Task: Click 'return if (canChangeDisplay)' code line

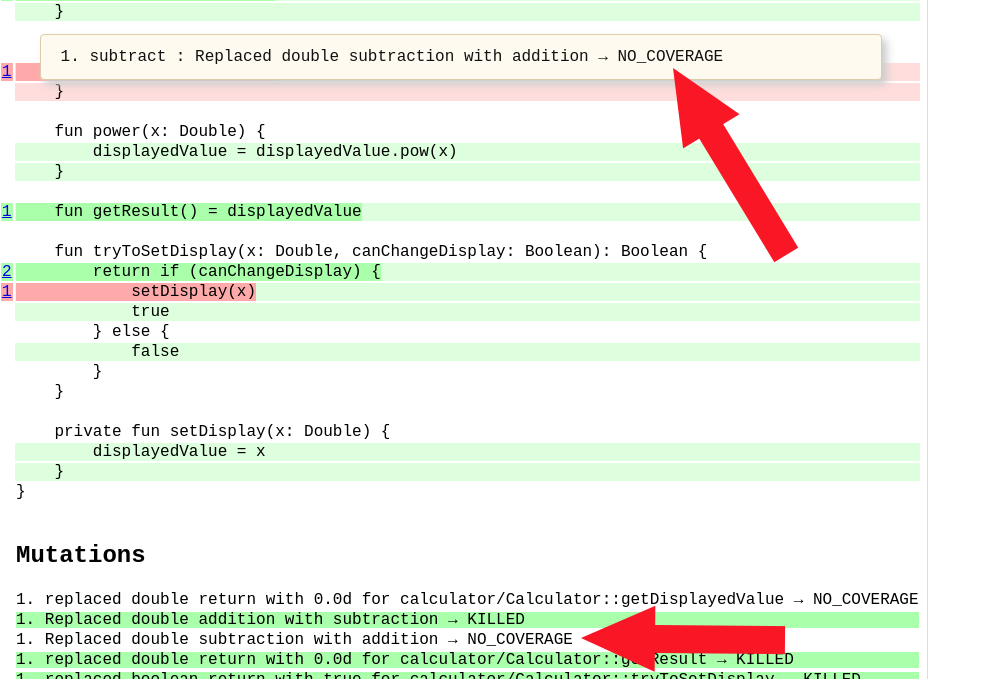Action: click(x=236, y=271)
